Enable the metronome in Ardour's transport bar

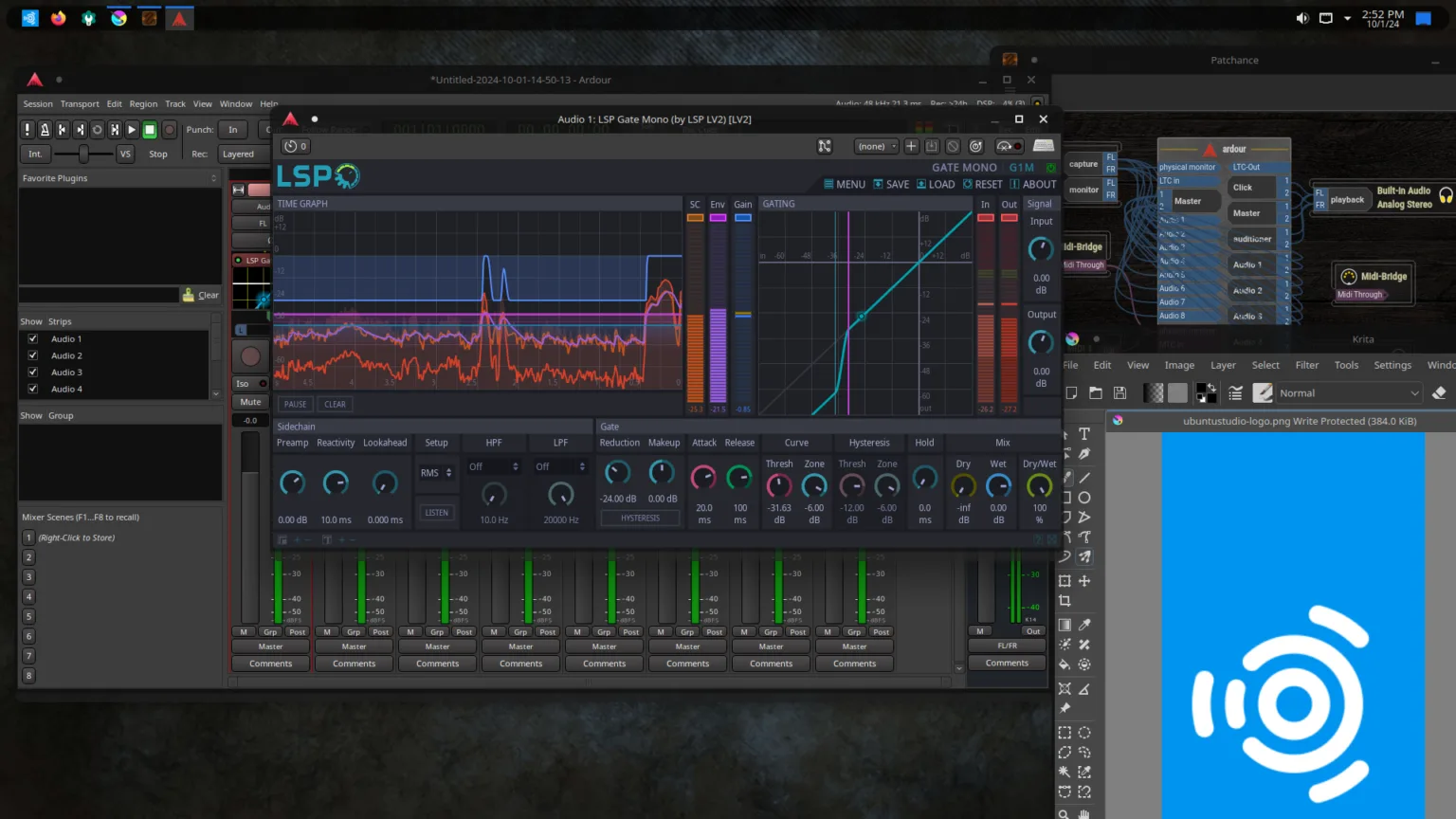(46, 130)
